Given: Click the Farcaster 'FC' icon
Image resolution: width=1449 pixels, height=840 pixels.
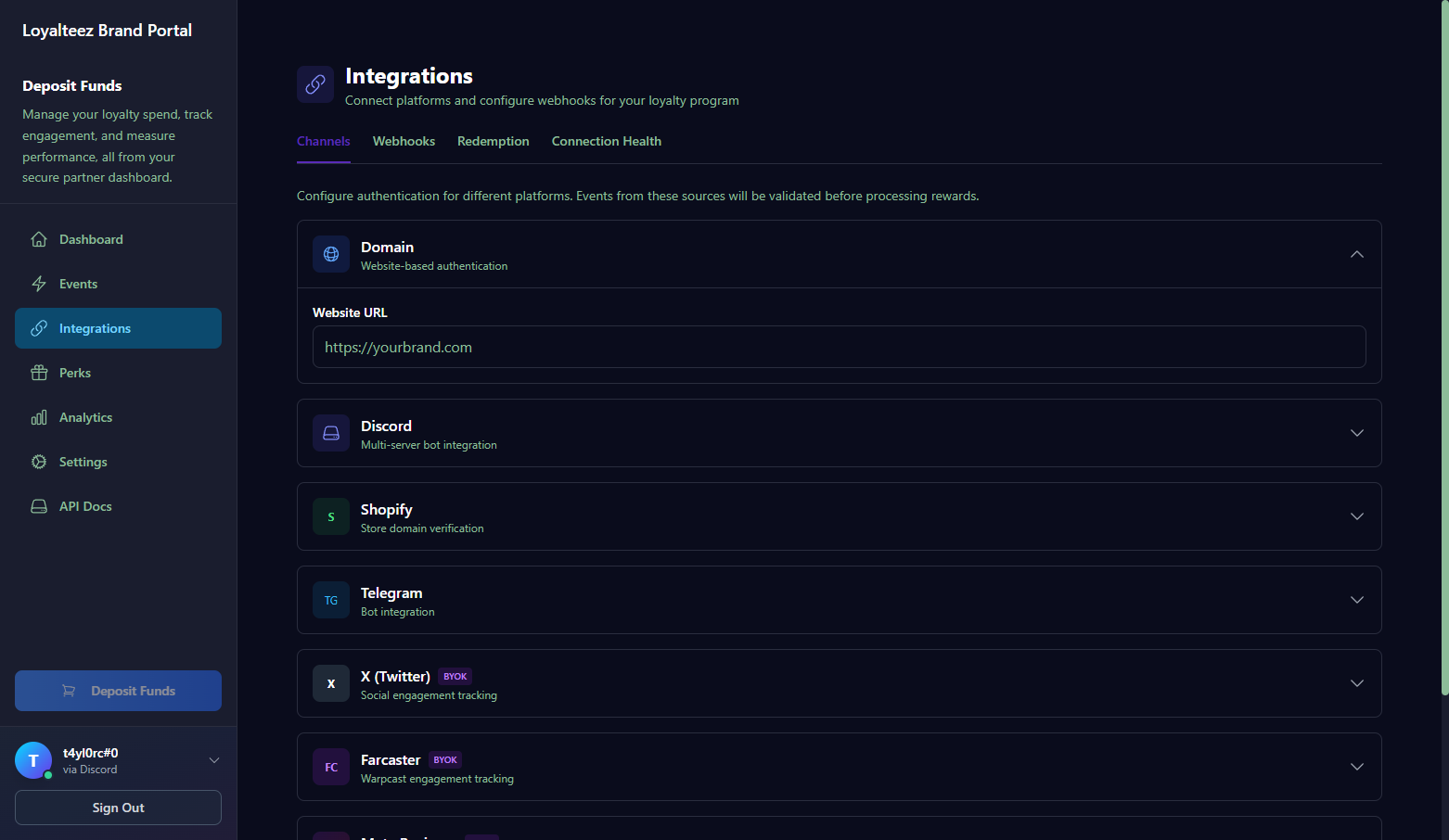Looking at the screenshot, I should tap(331, 767).
